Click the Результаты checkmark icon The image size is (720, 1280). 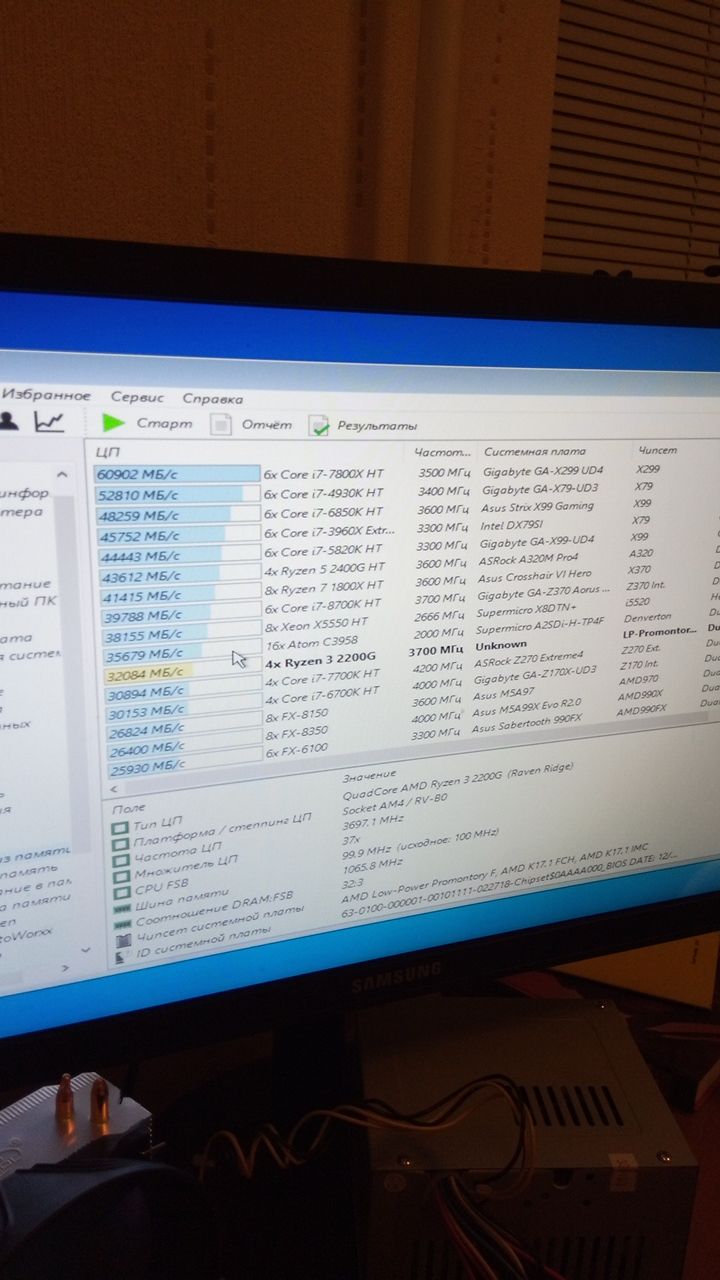[319, 426]
